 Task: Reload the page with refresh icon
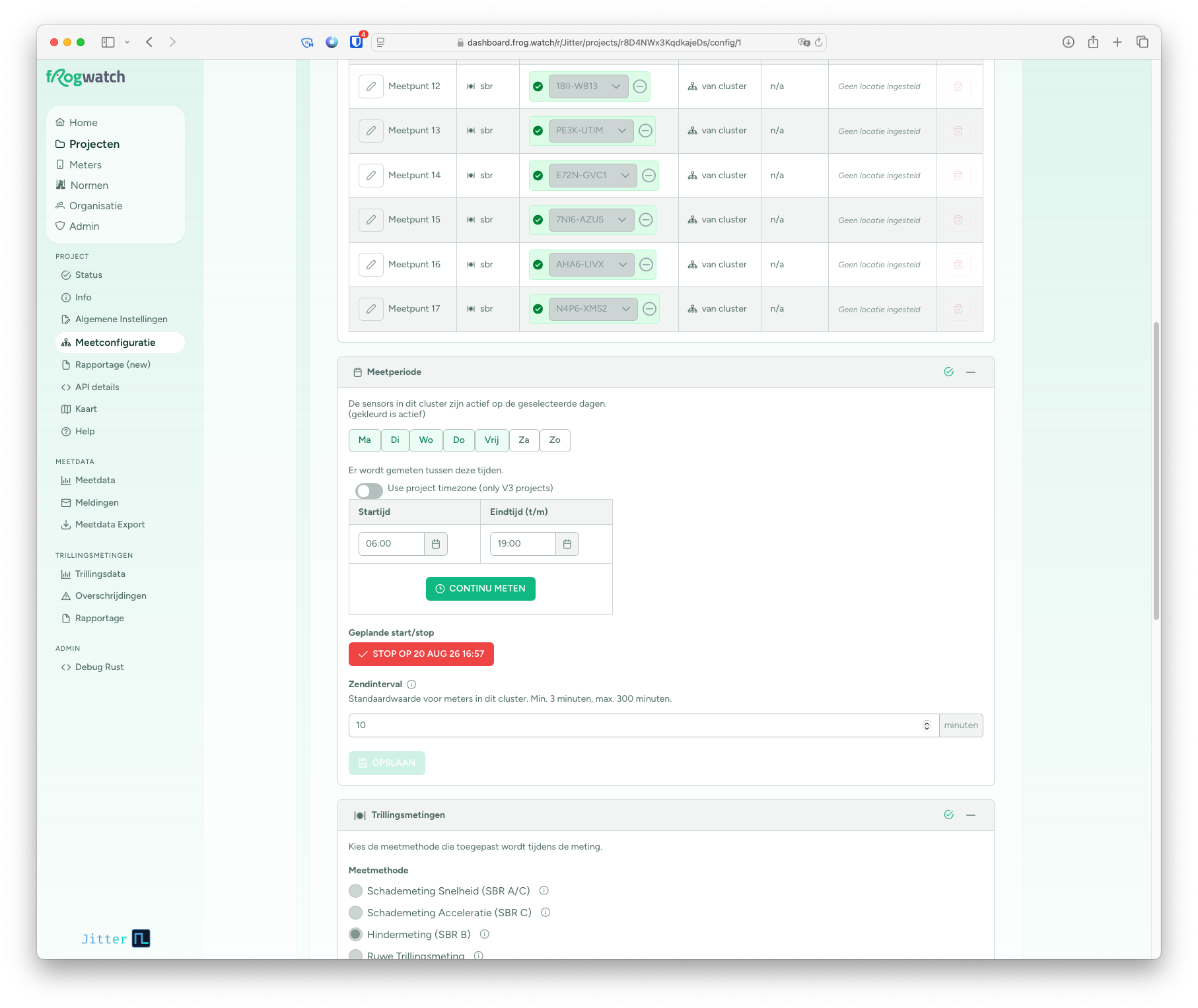[819, 42]
